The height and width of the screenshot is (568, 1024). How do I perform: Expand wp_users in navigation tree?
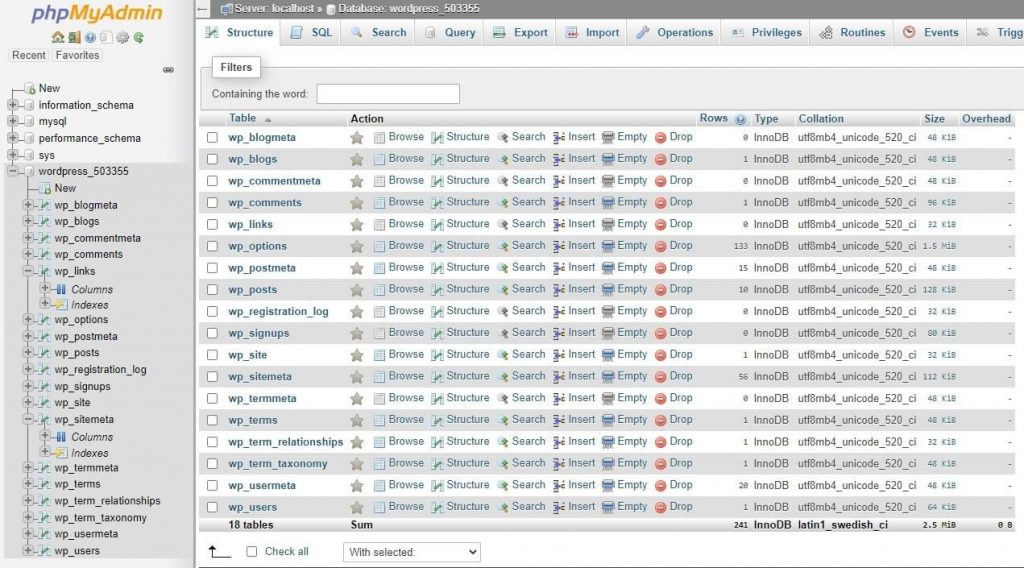pyautogui.click(x=28, y=550)
